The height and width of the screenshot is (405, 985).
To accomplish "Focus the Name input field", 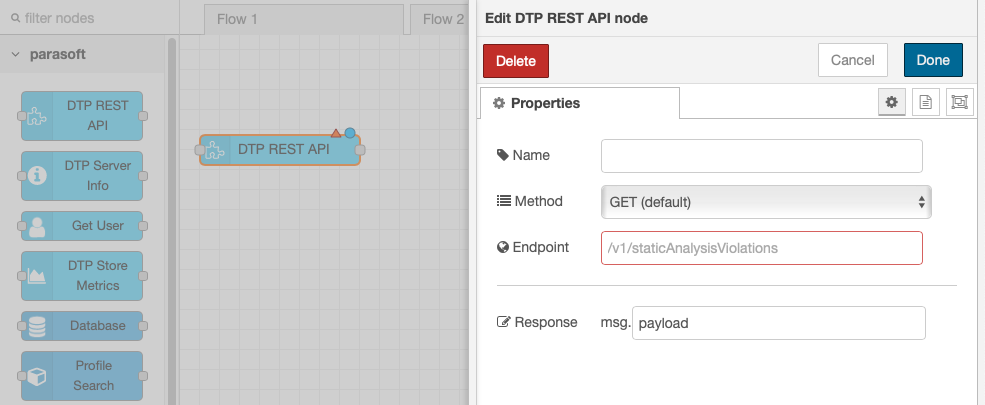I will pos(761,156).
